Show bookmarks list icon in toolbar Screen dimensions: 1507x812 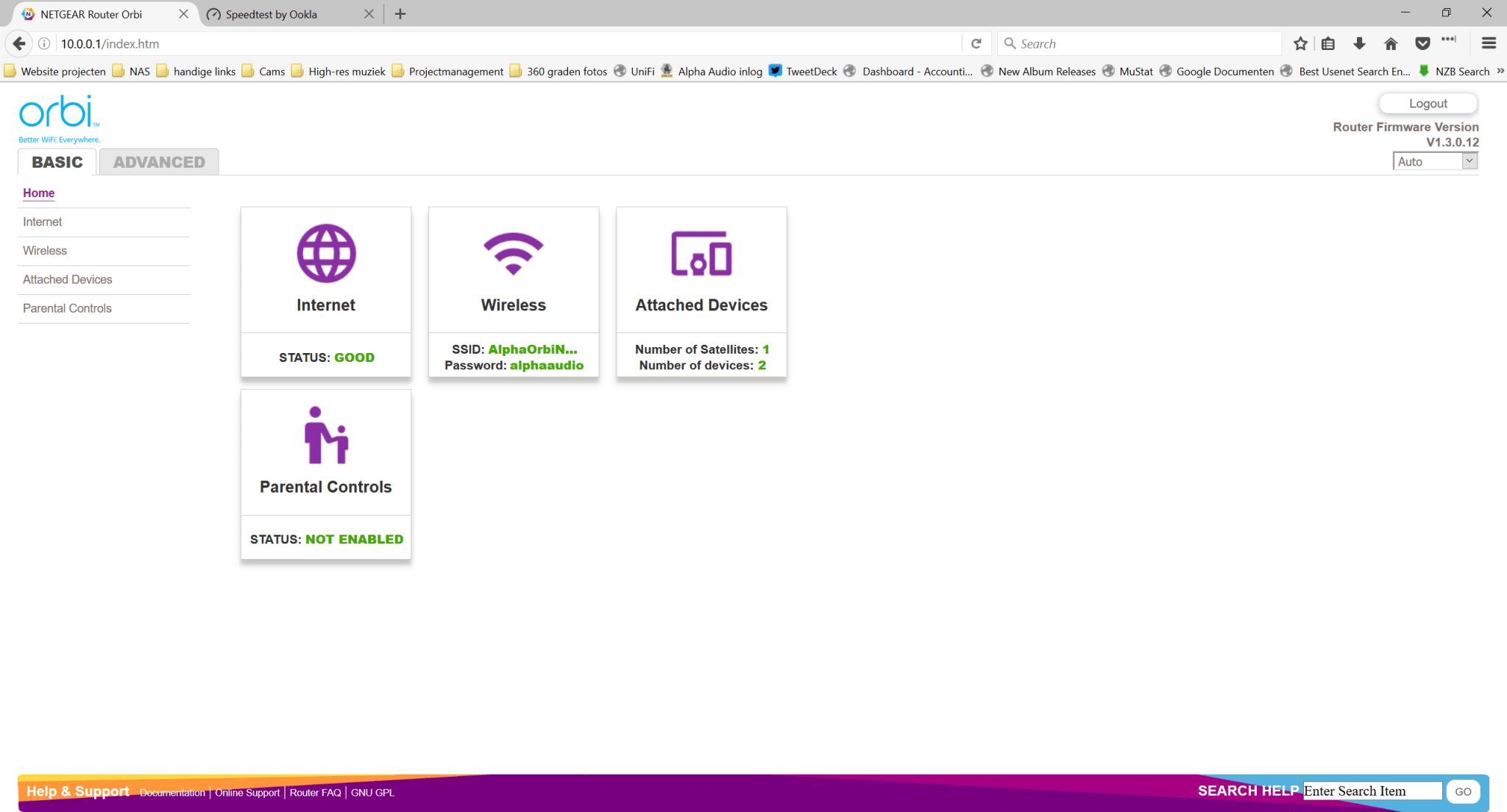coord(1328,43)
